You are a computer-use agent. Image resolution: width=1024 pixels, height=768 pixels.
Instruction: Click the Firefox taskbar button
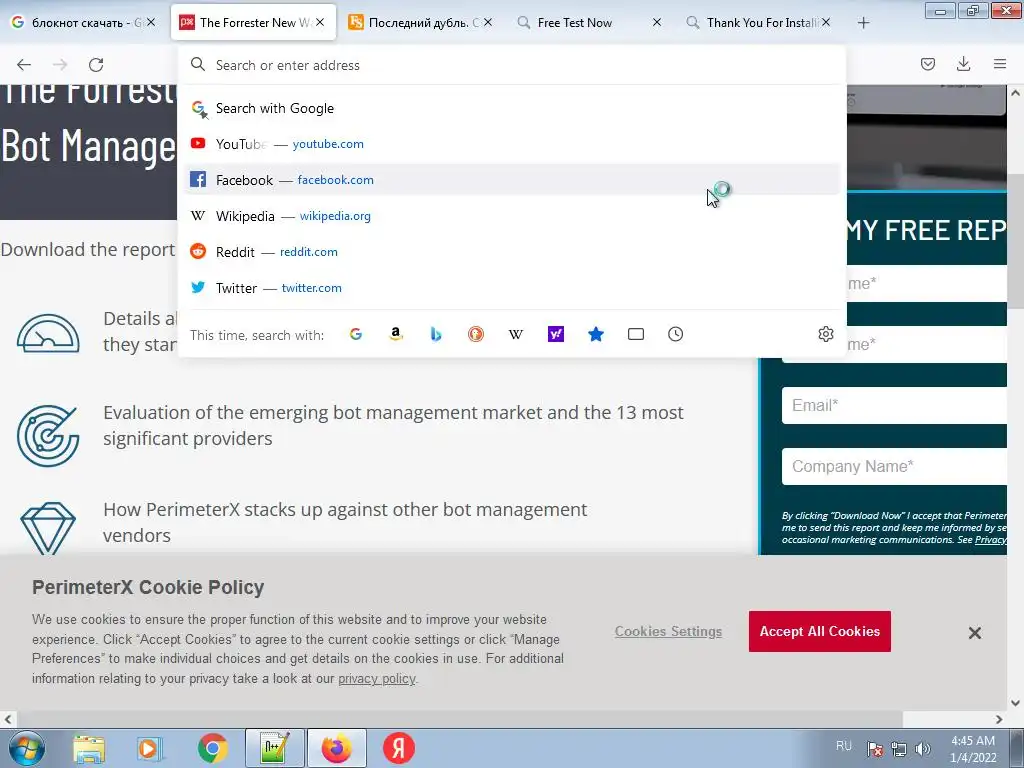(336, 748)
